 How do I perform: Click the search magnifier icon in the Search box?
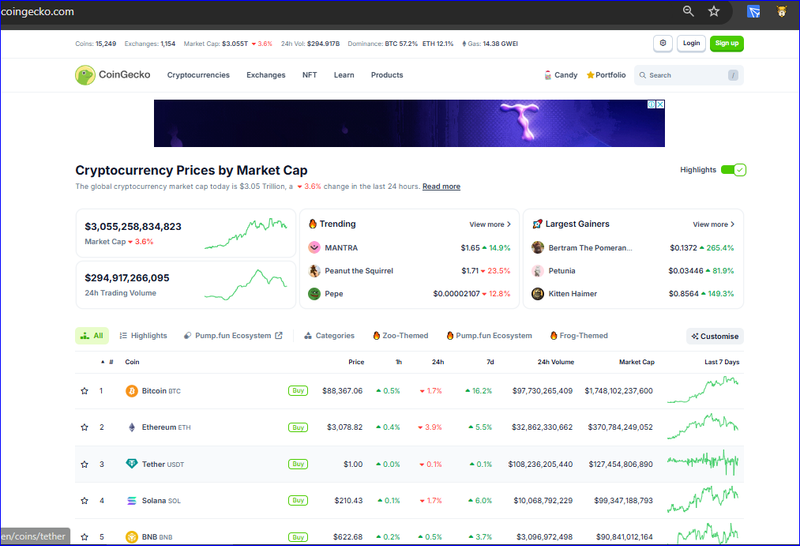click(x=643, y=75)
